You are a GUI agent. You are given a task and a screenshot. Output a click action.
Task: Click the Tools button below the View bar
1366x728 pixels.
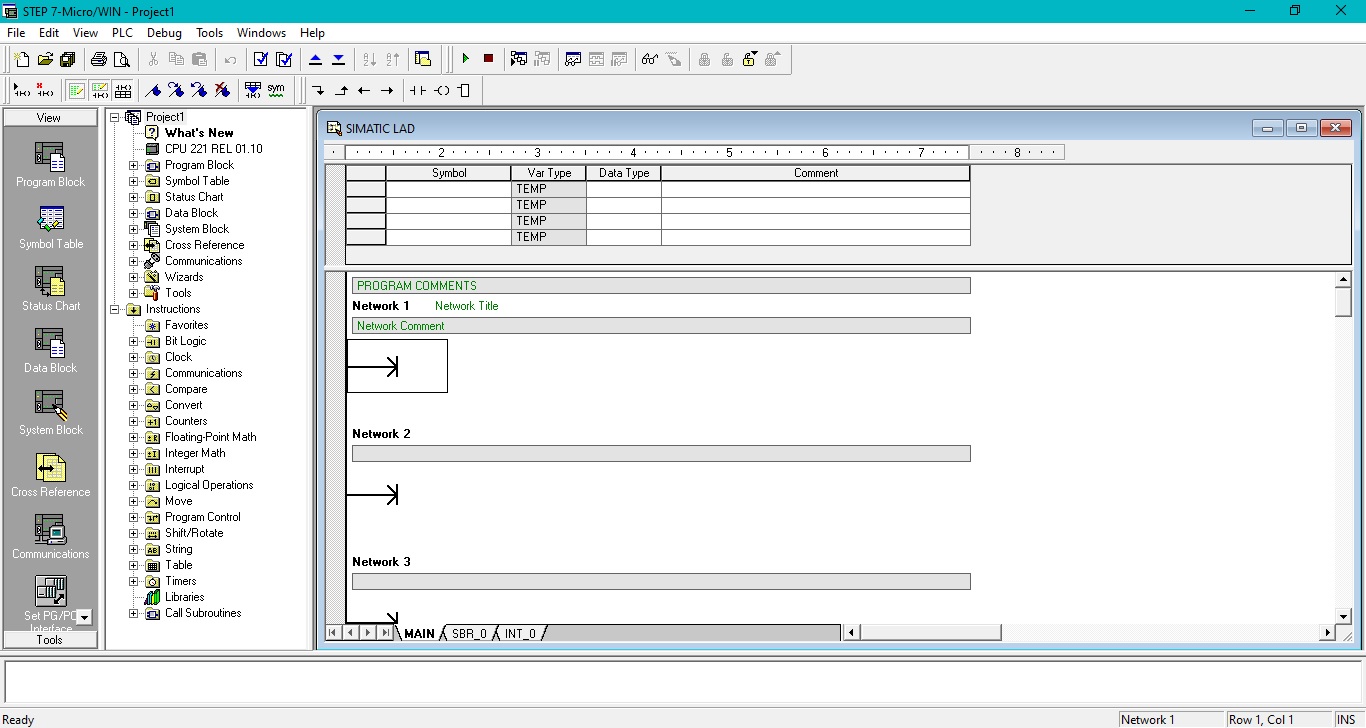50,640
